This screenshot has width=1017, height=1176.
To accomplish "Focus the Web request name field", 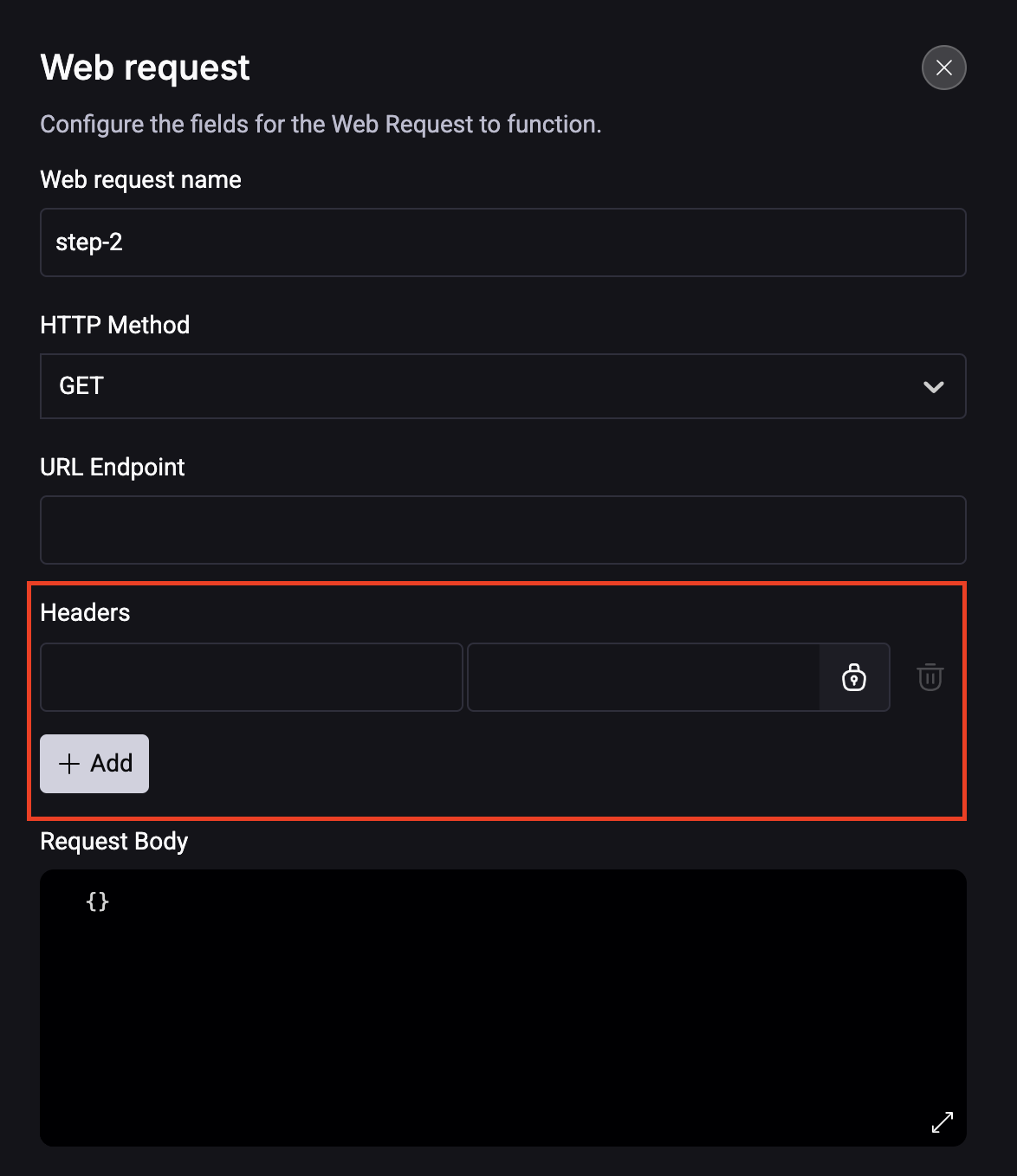I will tap(502, 242).
